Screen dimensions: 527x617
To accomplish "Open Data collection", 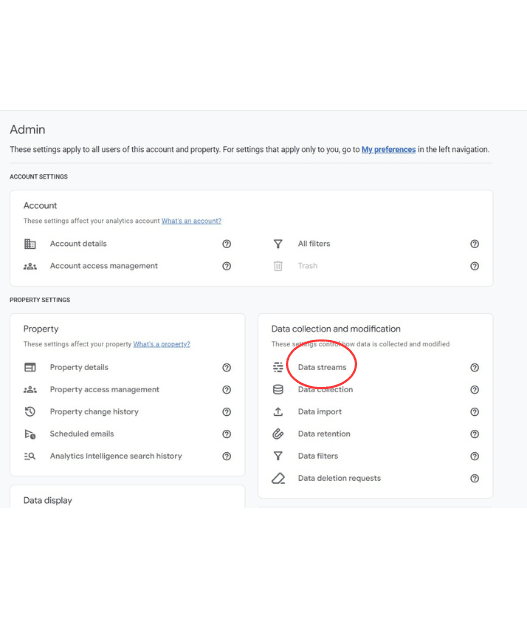I will (x=325, y=390).
